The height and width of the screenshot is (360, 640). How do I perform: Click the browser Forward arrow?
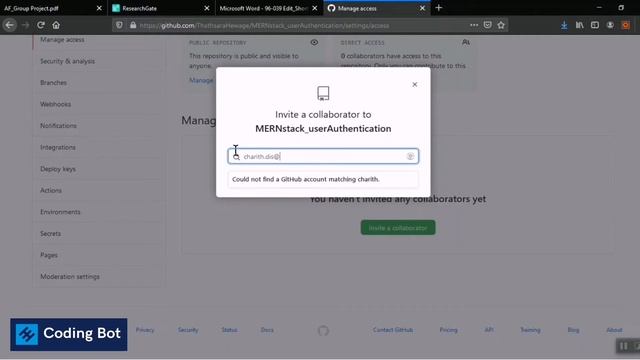(x=25, y=25)
